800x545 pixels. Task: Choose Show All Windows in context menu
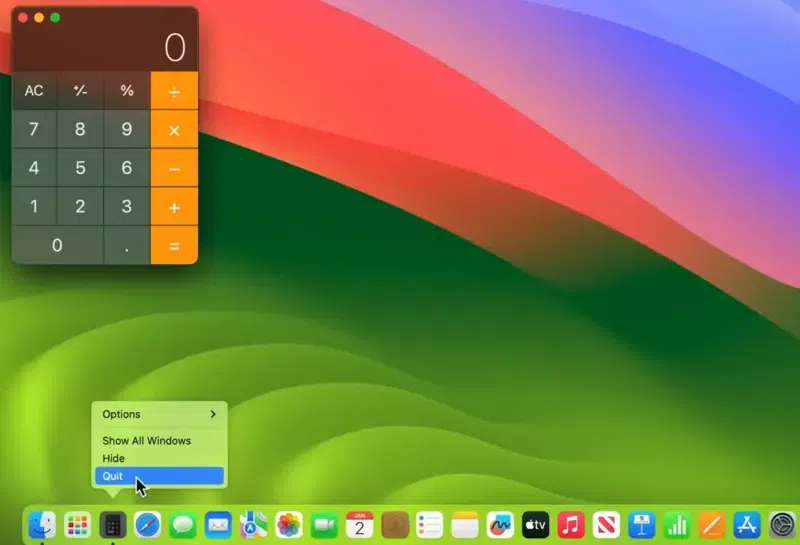[159, 441]
